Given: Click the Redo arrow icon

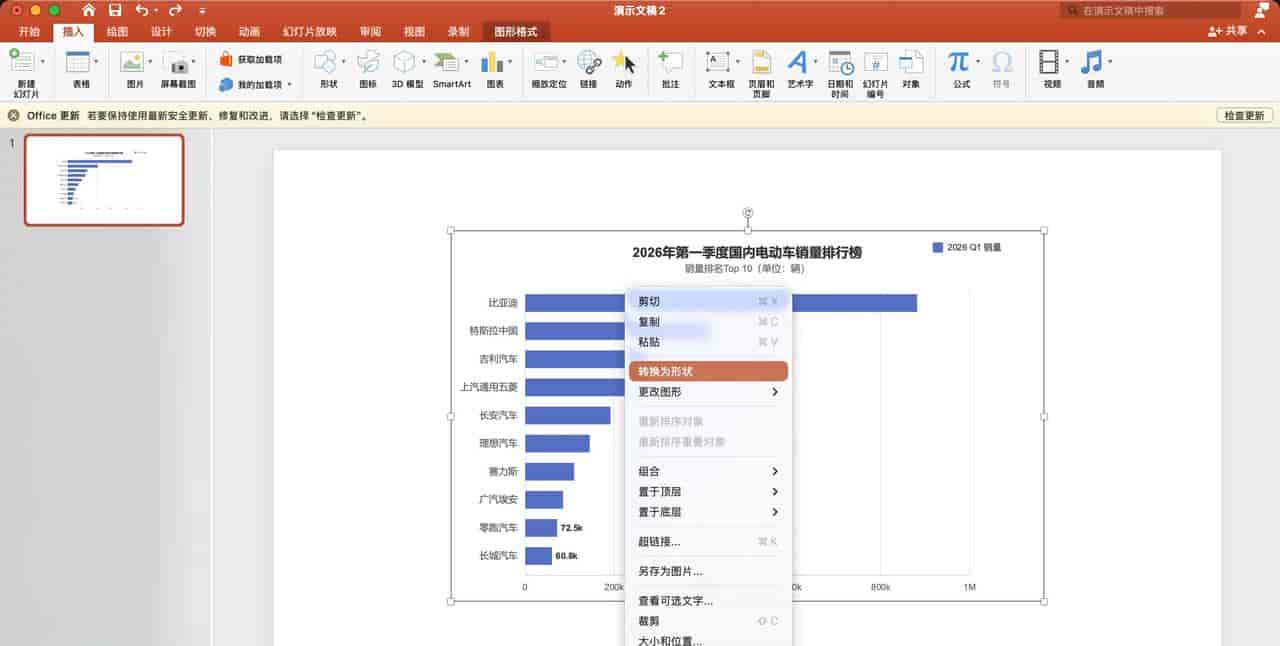Looking at the screenshot, I should pos(176,10).
